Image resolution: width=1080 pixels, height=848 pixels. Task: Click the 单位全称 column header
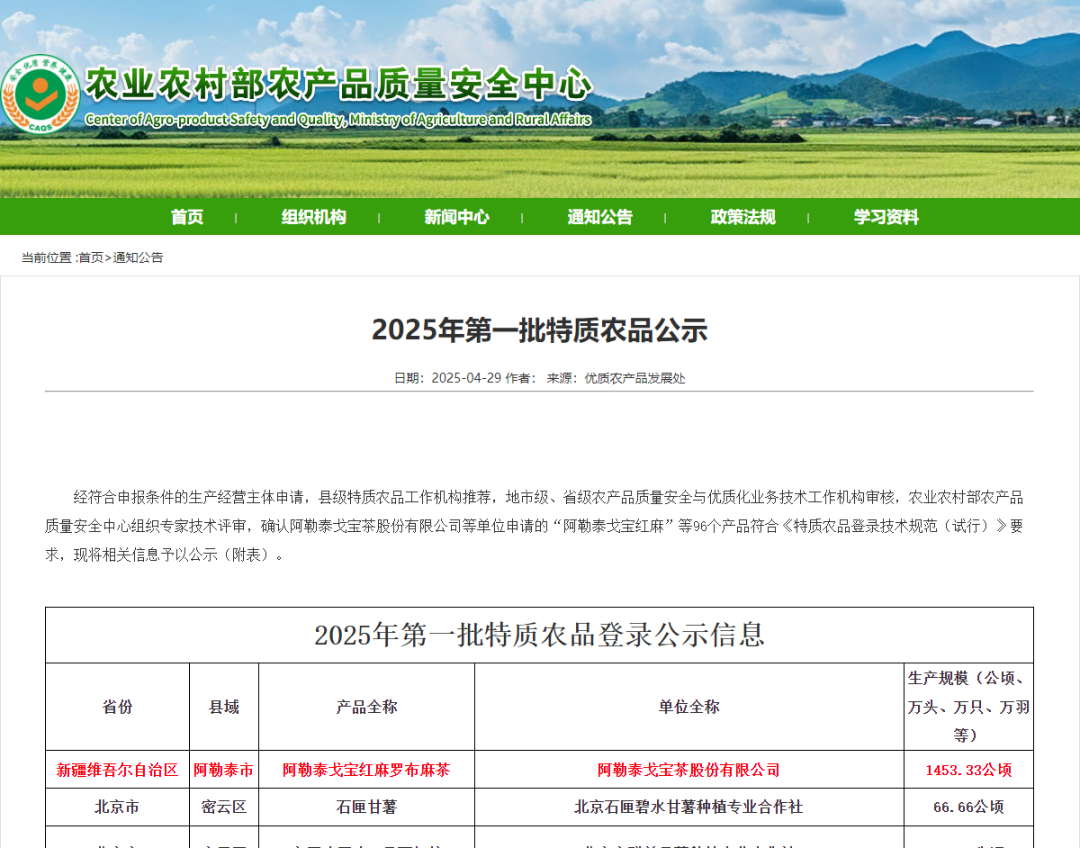689,707
